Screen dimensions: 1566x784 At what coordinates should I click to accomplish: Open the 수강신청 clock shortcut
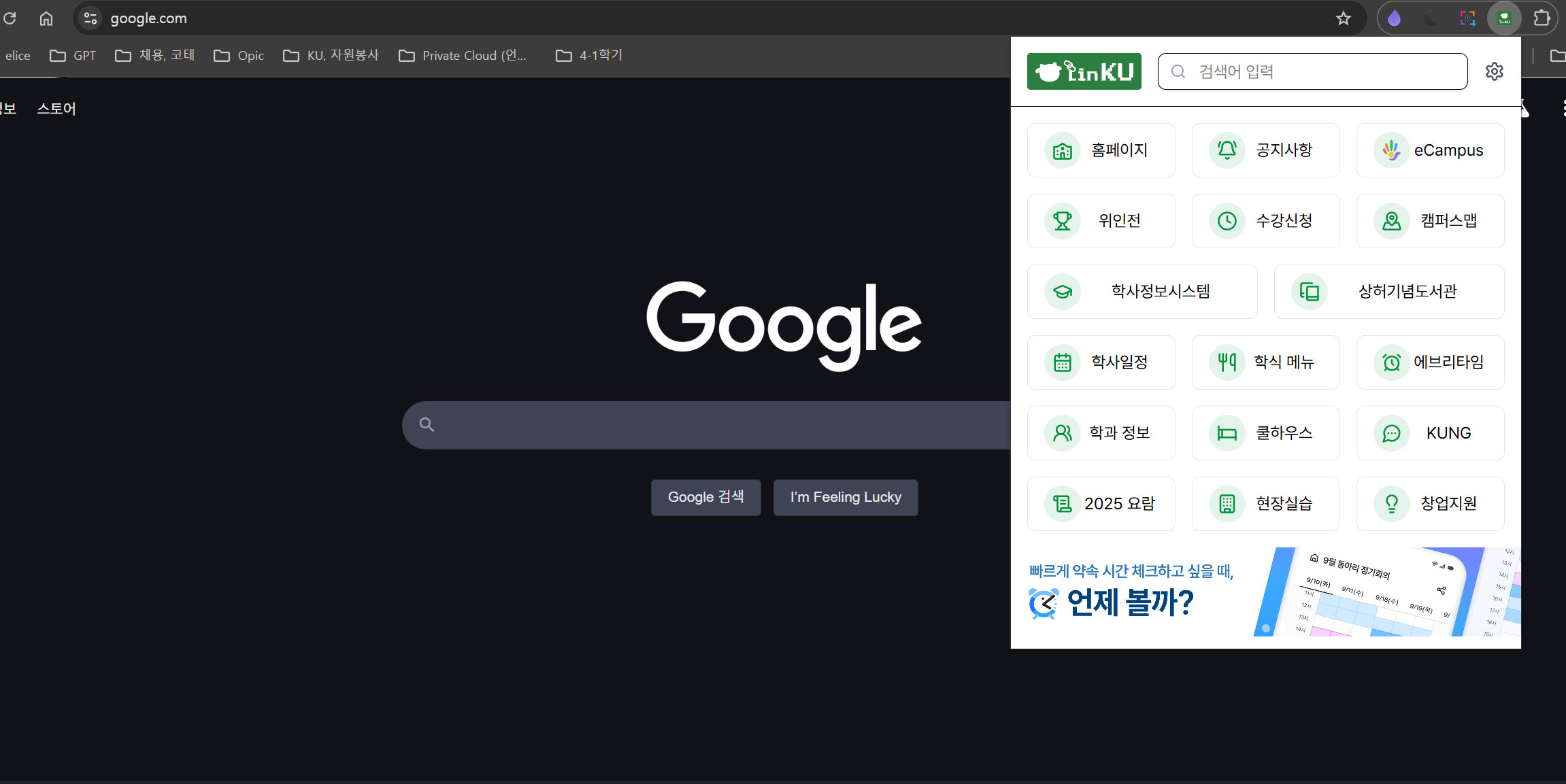point(1265,221)
